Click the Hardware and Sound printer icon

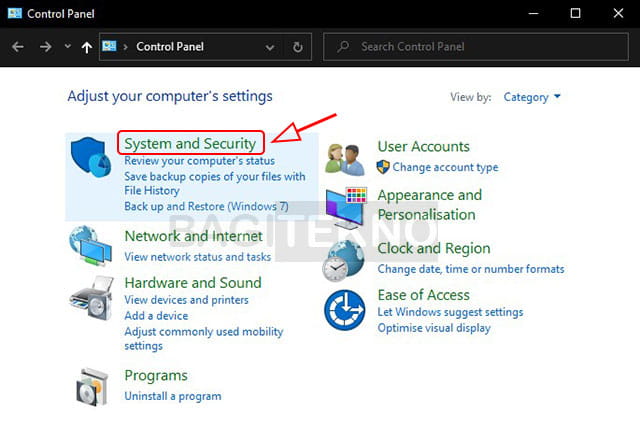point(91,298)
